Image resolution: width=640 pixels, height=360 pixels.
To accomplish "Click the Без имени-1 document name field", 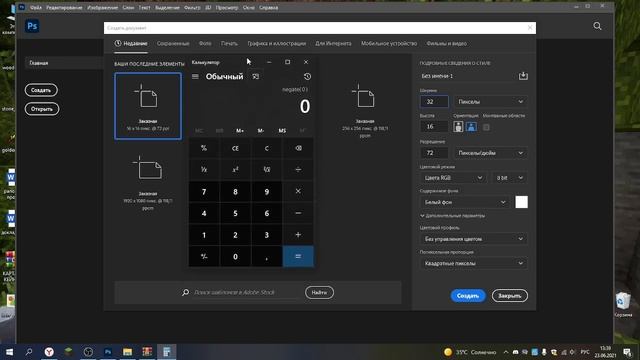I will tap(468, 76).
